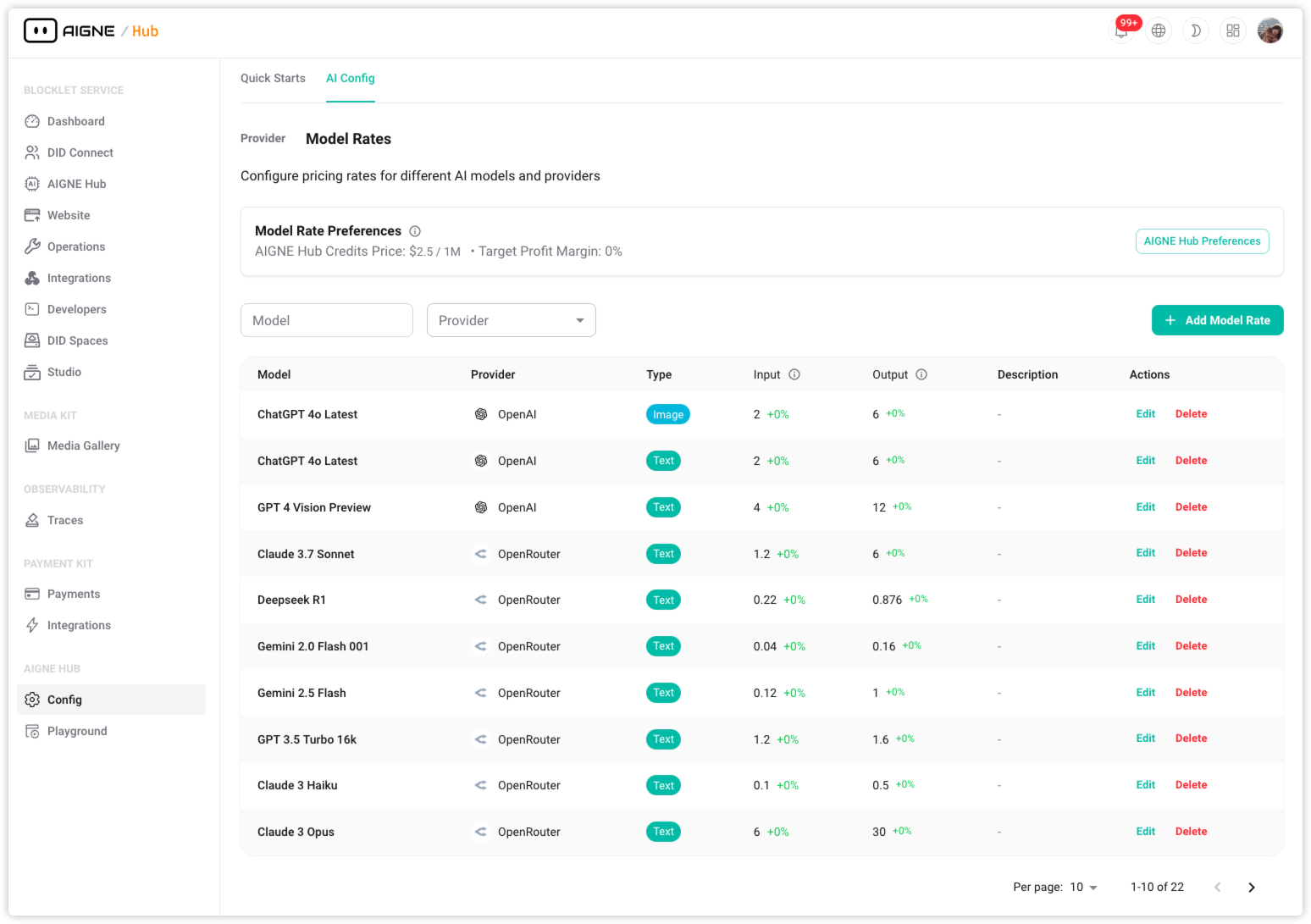Open the Playground sidebar item

pyautogui.click(x=76, y=731)
